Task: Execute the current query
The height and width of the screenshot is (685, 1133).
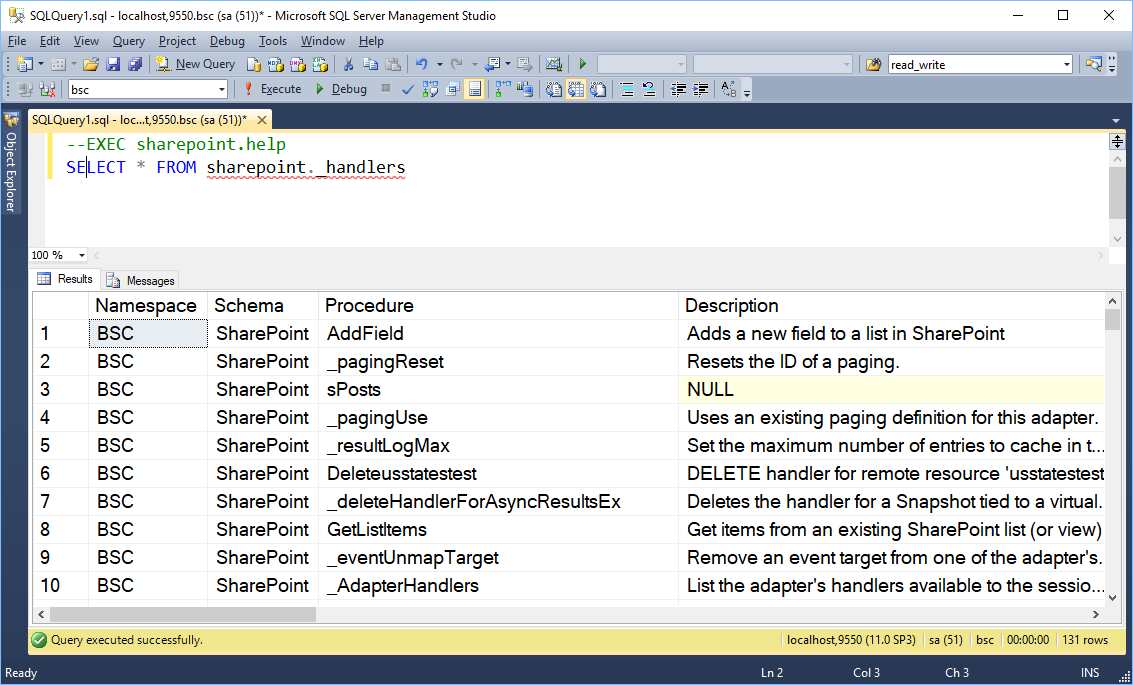Action: 272,89
